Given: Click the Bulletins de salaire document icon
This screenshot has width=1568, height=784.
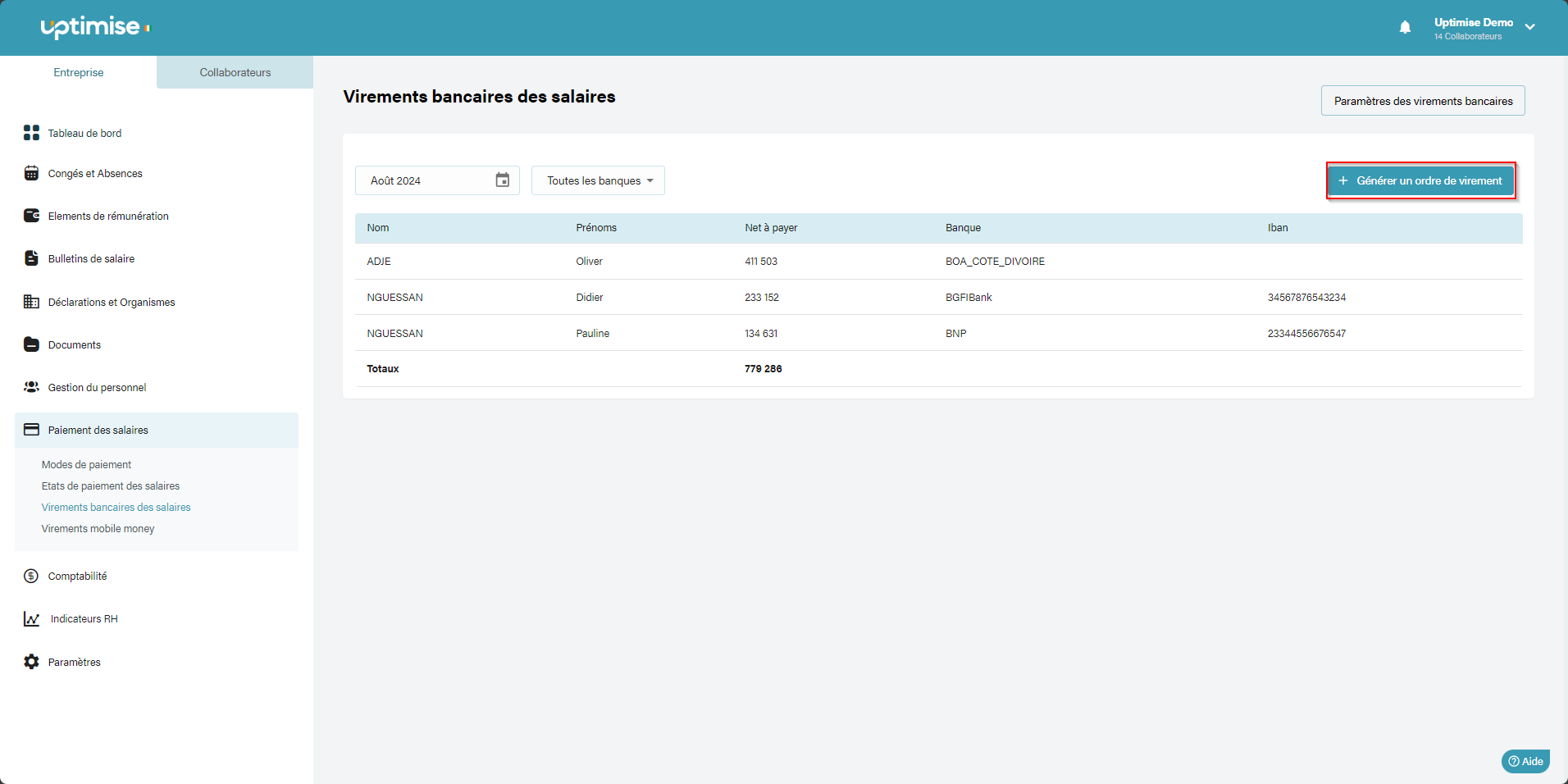Looking at the screenshot, I should coord(31,258).
